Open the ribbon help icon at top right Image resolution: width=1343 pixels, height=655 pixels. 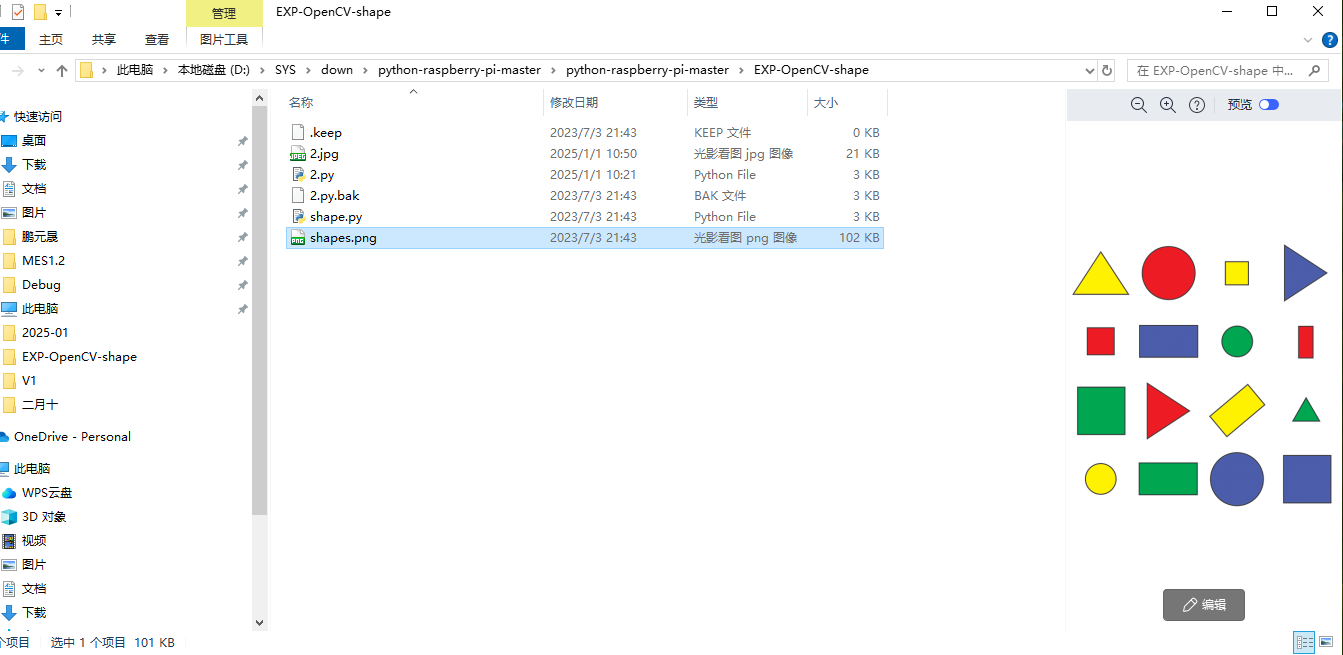coord(1330,39)
